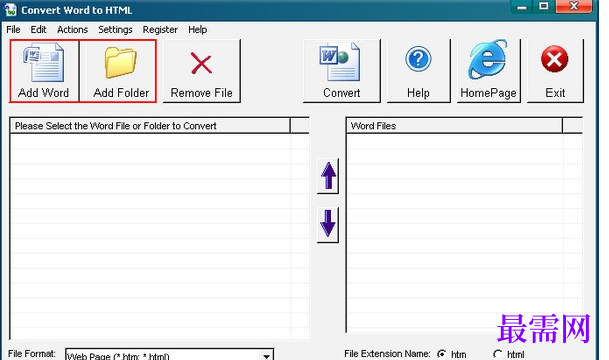Click the 'Please Select the Word File or Folder' column header
This screenshot has width=609, height=360.
(x=150, y=126)
